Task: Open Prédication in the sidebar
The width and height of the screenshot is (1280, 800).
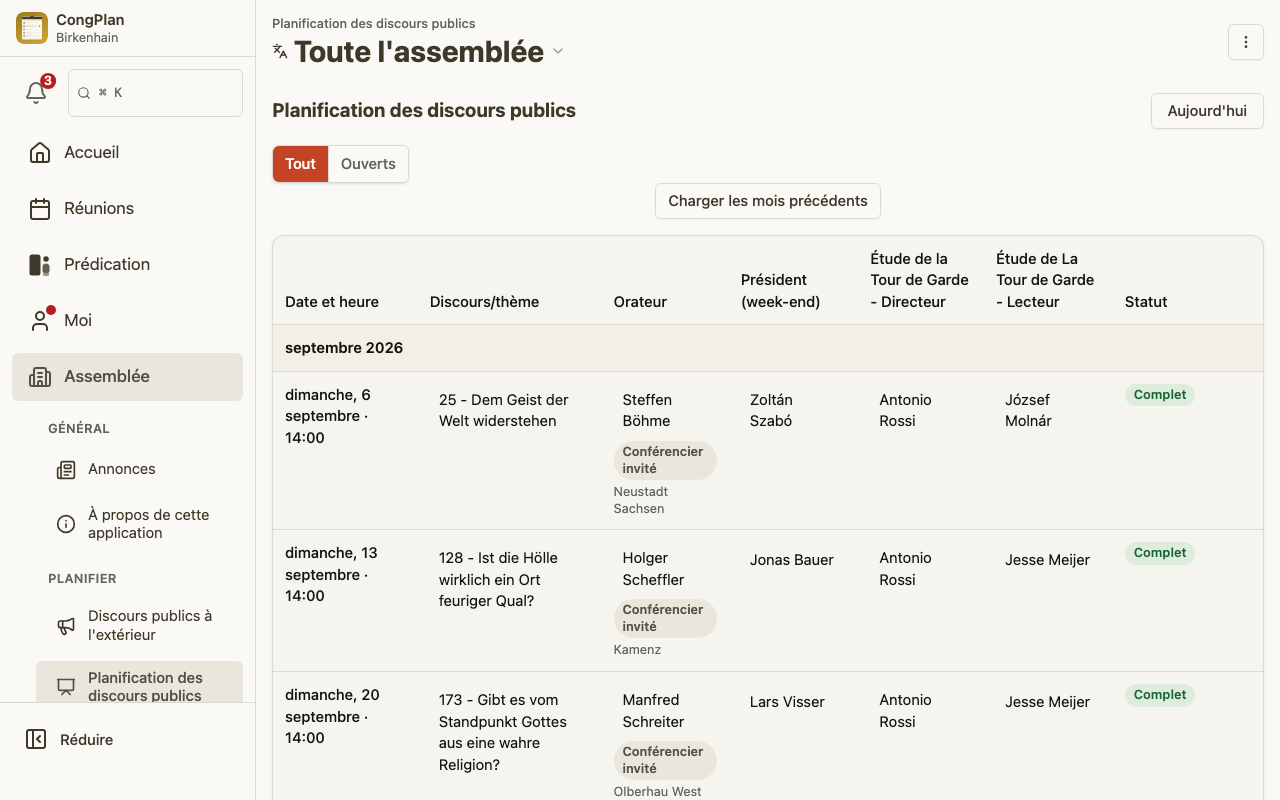Action: click(127, 264)
